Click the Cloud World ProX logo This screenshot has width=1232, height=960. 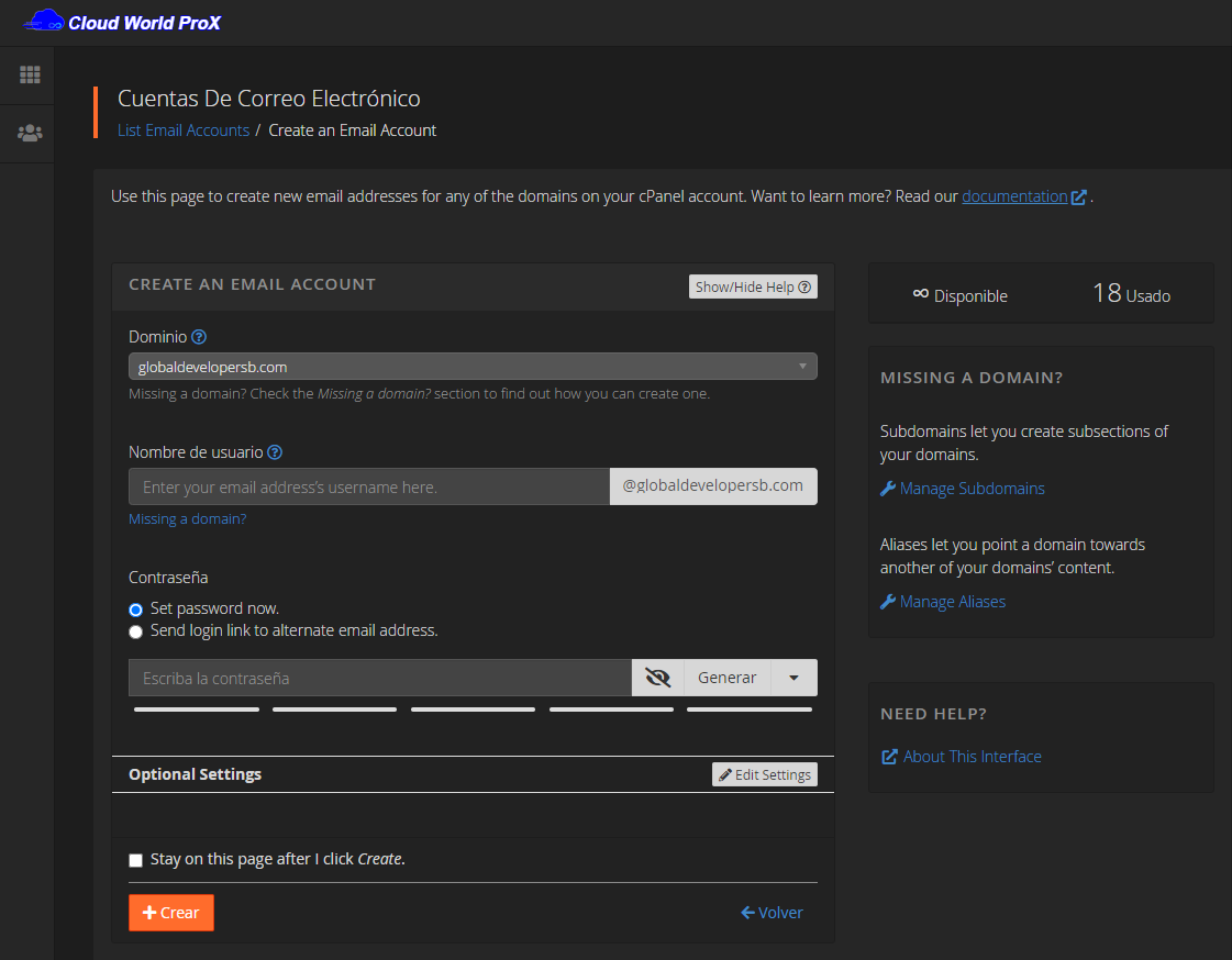(122, 23)
